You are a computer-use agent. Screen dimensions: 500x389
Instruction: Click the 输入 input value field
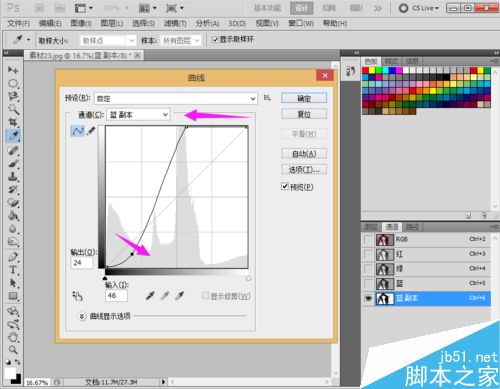(116, 295)
